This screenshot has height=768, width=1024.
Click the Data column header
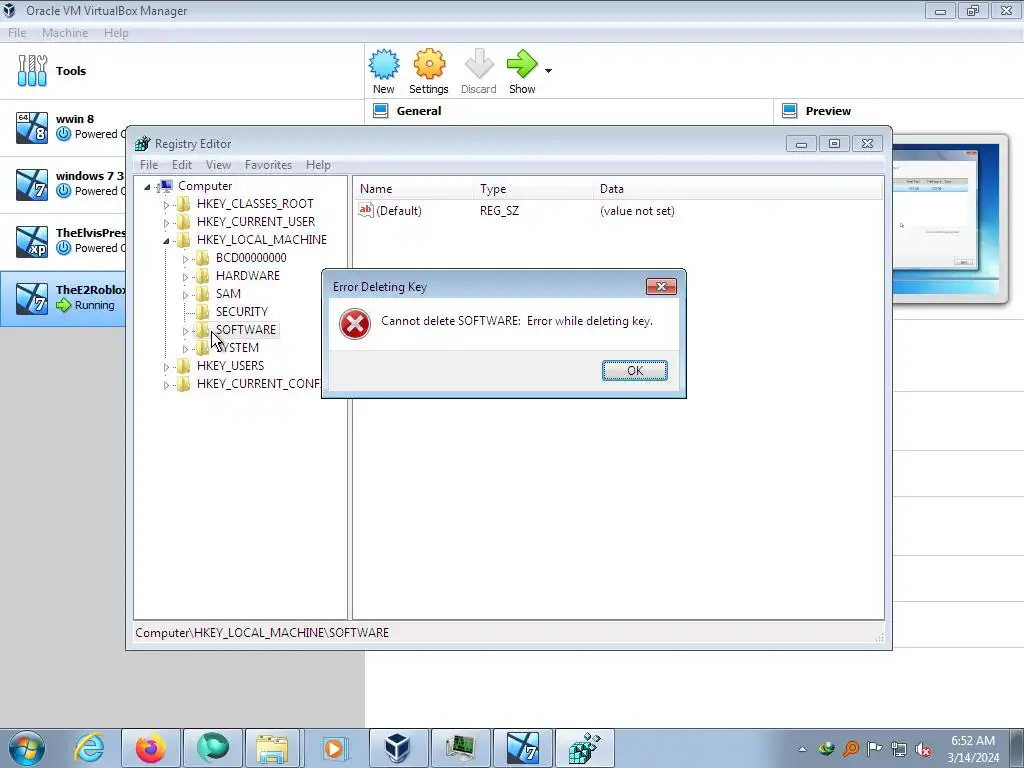click(738, 189)
